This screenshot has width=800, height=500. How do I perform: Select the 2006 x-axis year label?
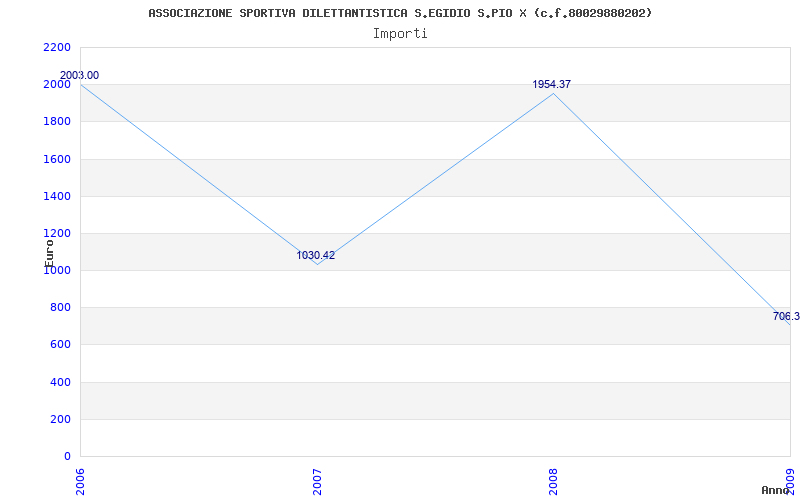[80, 482]
